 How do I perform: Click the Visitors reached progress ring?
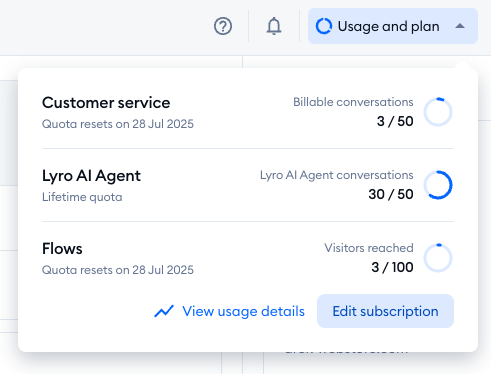438,258
